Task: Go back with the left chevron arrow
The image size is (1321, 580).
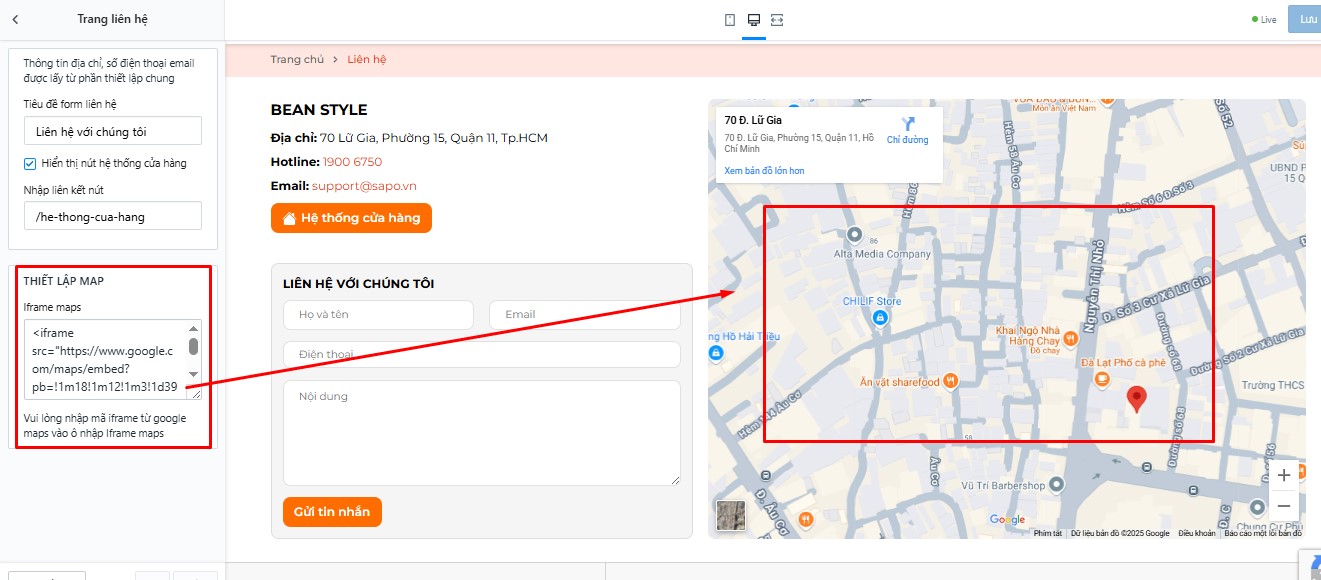Action: pyautogui.click(x=15, y=20)
